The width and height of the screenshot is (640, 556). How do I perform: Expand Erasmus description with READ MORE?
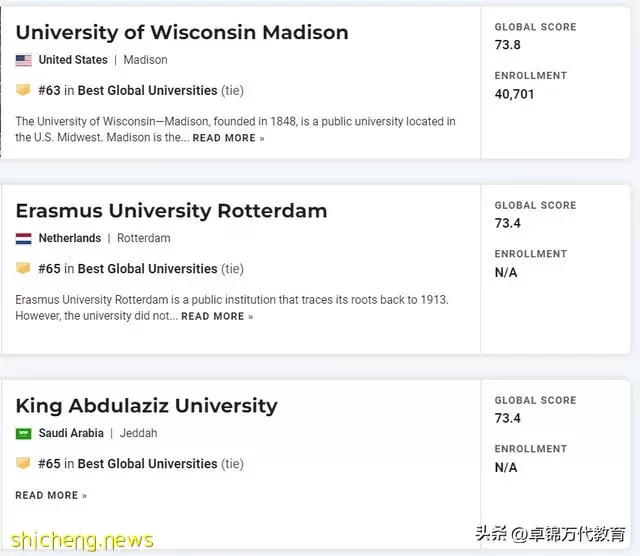217,316
